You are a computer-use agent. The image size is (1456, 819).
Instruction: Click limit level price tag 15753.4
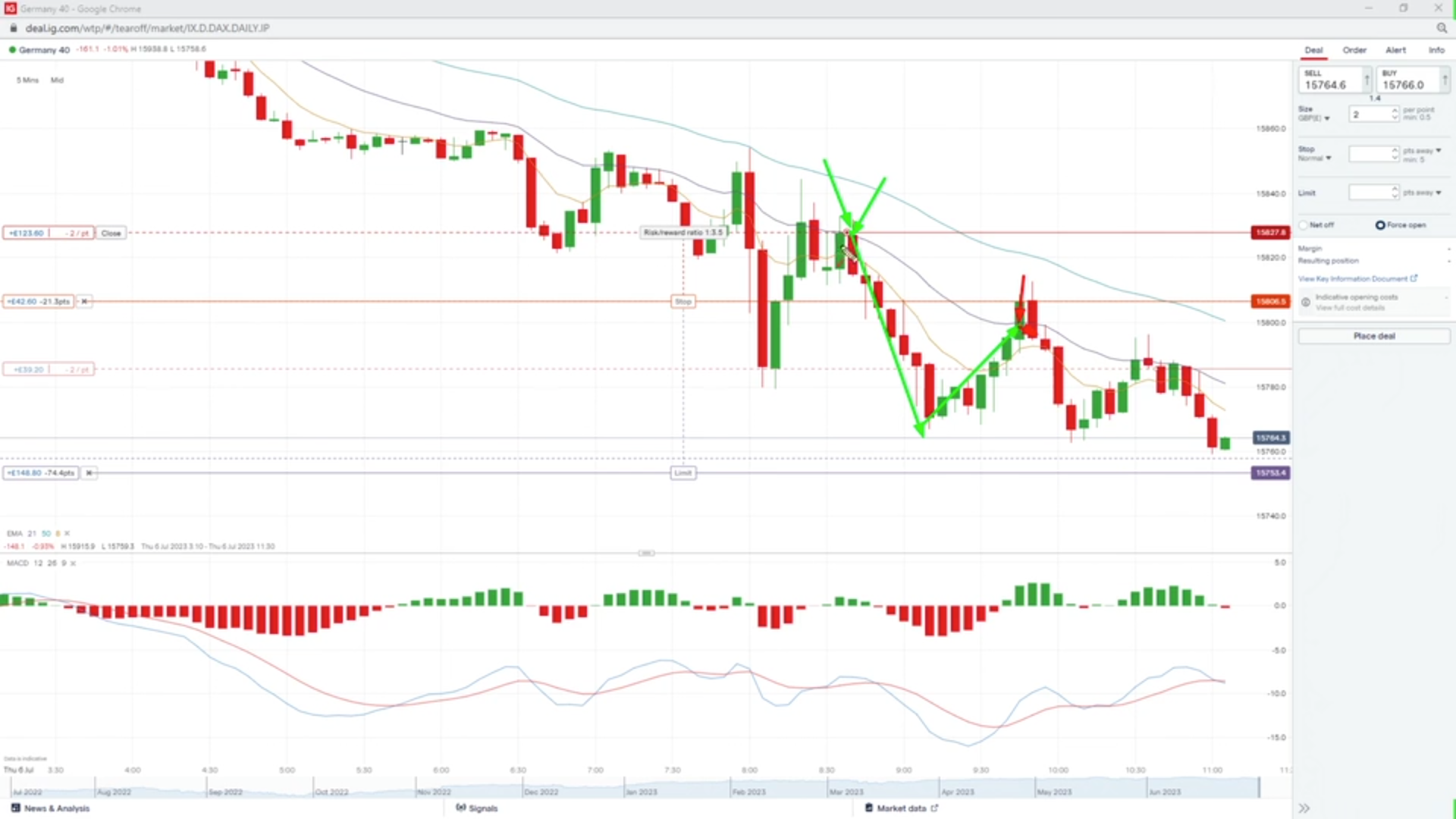(1270, 472)
